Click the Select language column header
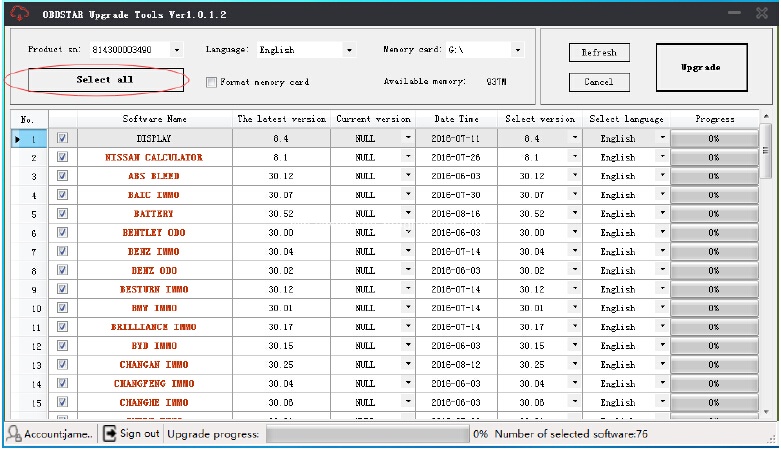The width and height of the screenshot is (781, 449). pyautogui.click(x=626, y=119)
